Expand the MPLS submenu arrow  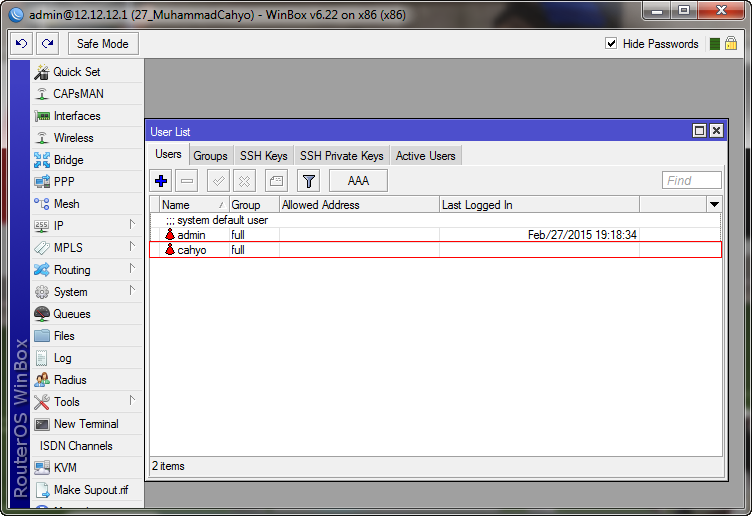[x=132, y=246]
